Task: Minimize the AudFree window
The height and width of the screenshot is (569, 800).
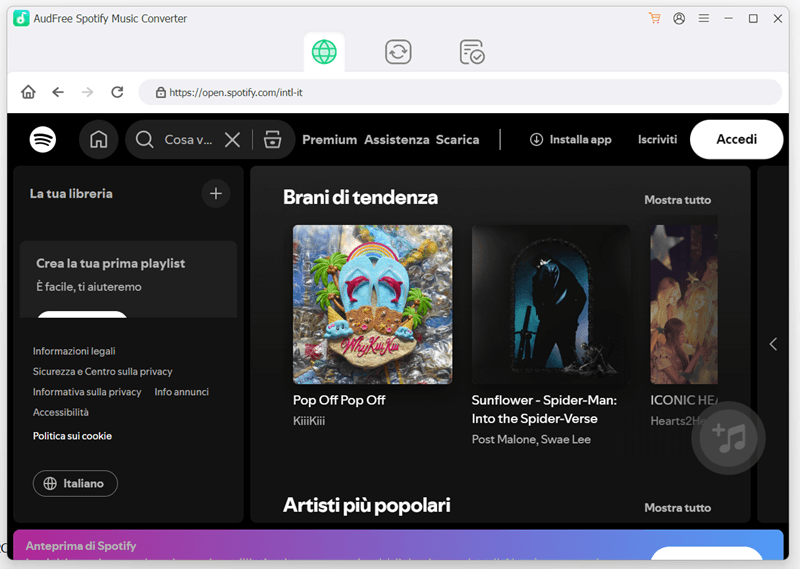Action: (729, 18)
